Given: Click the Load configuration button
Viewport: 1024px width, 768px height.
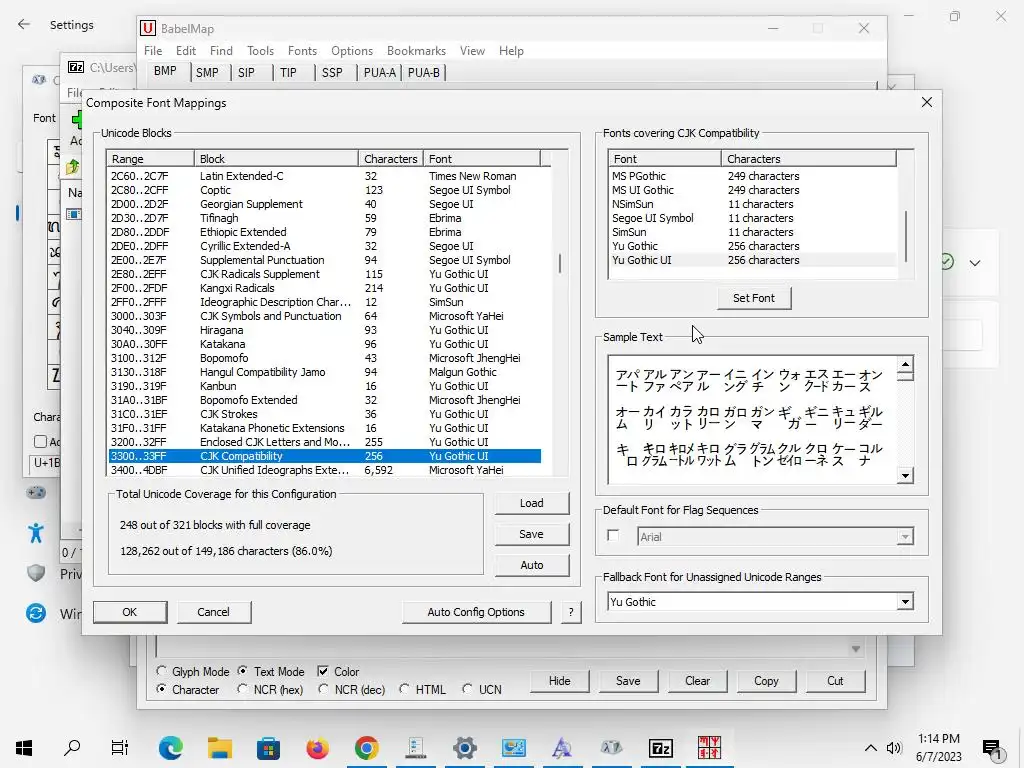Looking at the screenshot, I should 532,503.
